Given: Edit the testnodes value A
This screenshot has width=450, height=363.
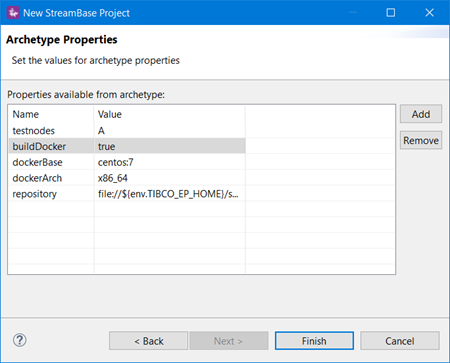Looking at the screenshot, I should tap(101, 131).
